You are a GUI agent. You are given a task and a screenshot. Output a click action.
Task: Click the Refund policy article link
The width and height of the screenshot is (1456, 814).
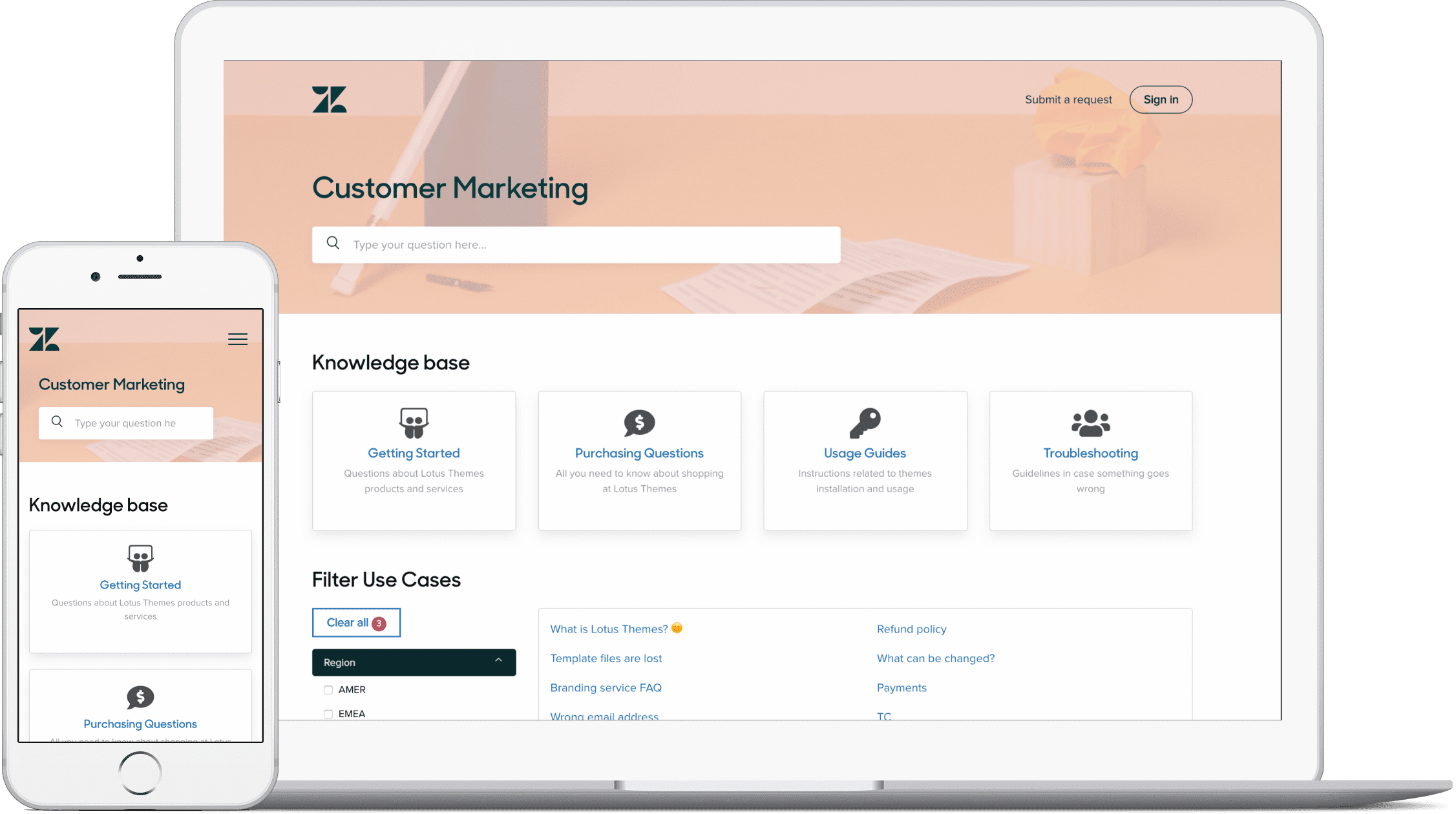[x=910, y=628]
